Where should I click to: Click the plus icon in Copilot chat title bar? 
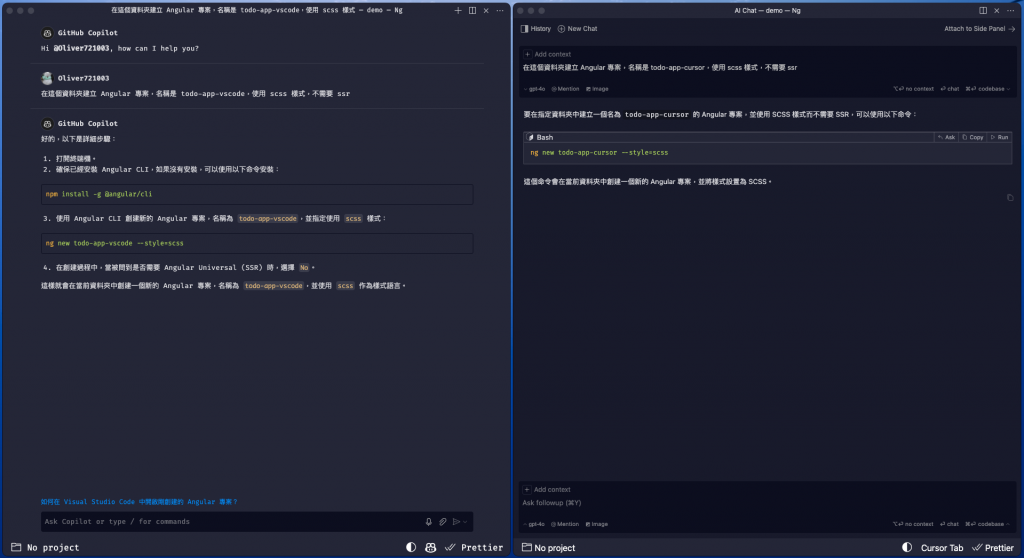point(458,10)
